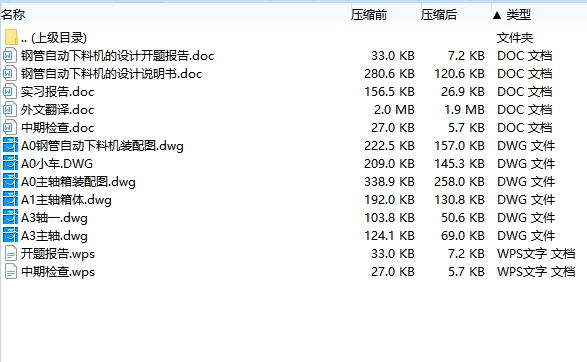587x362 pixels.
Task: Click the DWG icon beside A0主轴箱装配图.dwg
Action: [10, 182]
